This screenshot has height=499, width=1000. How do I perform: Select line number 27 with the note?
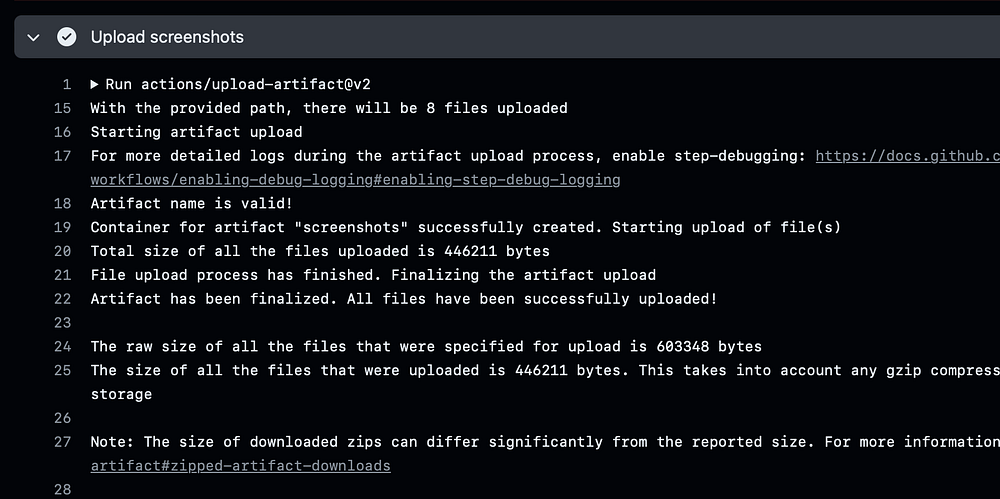(62, 442)
